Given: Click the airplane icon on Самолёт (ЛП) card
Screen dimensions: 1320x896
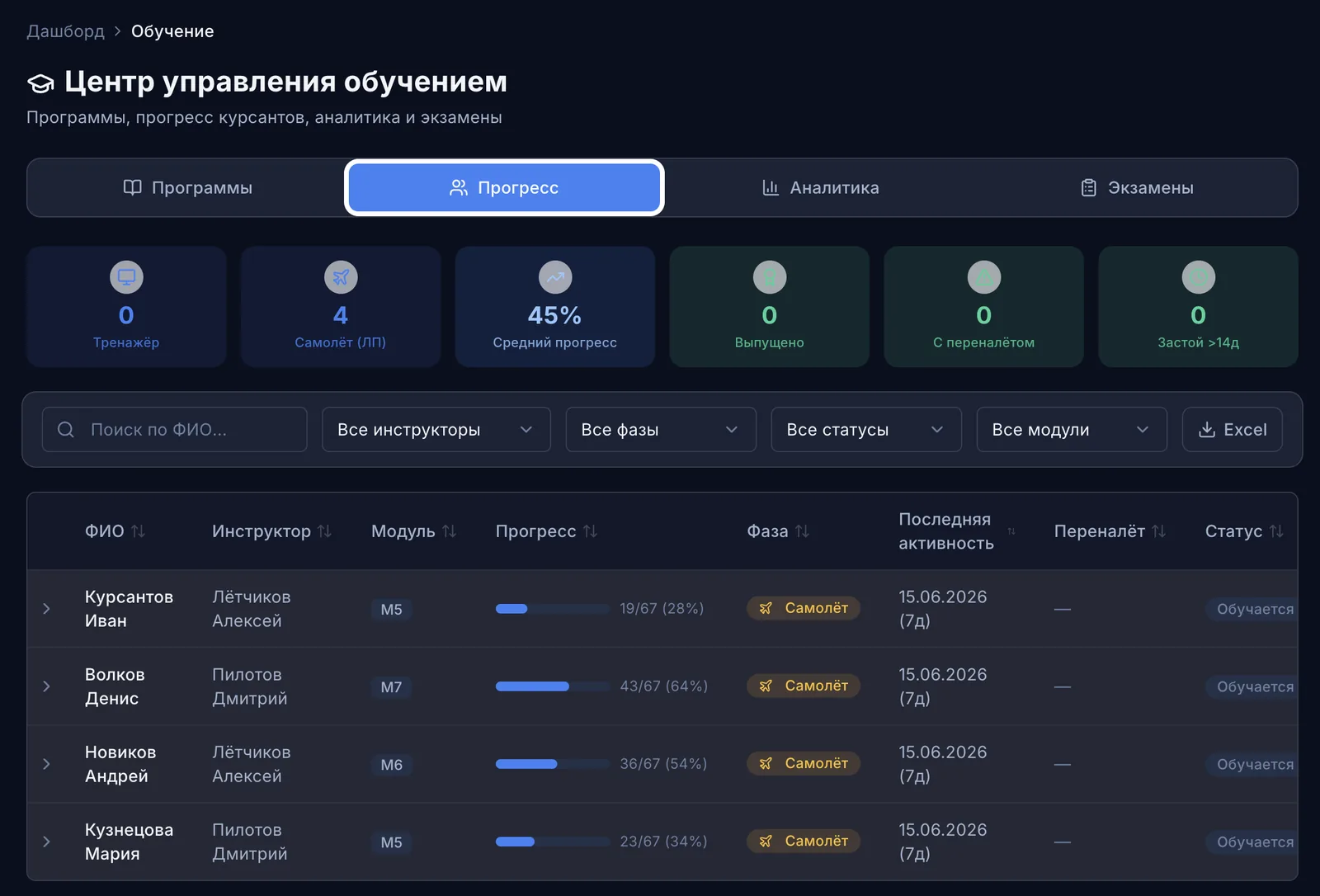Looking at the screenshot, I should 341,277.
